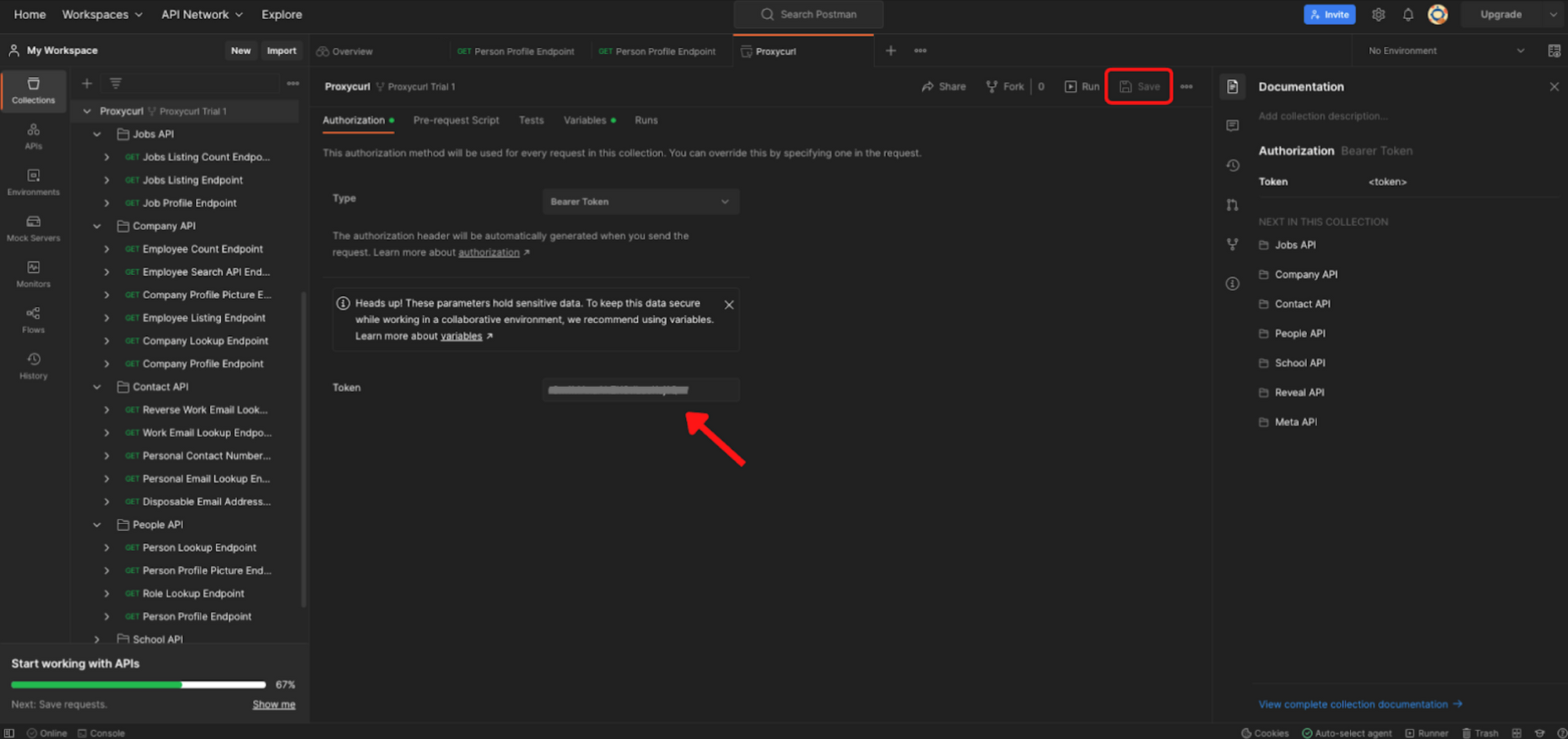Click the onboarding progress bar
The height and width of the screenshot is (739, 1568).
[139, 685]
